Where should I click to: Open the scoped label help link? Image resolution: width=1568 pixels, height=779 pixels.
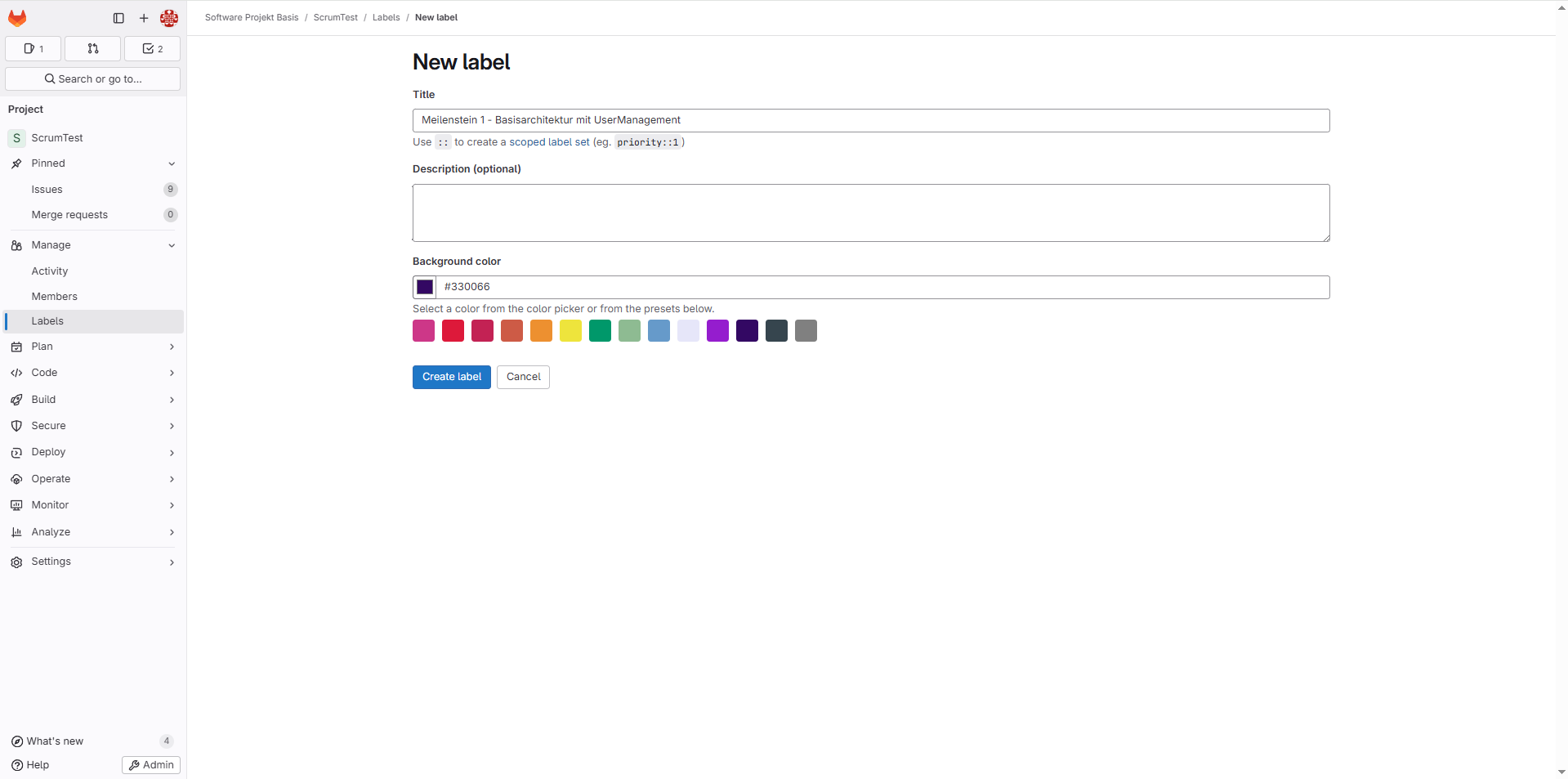click(x=549, y=142)
